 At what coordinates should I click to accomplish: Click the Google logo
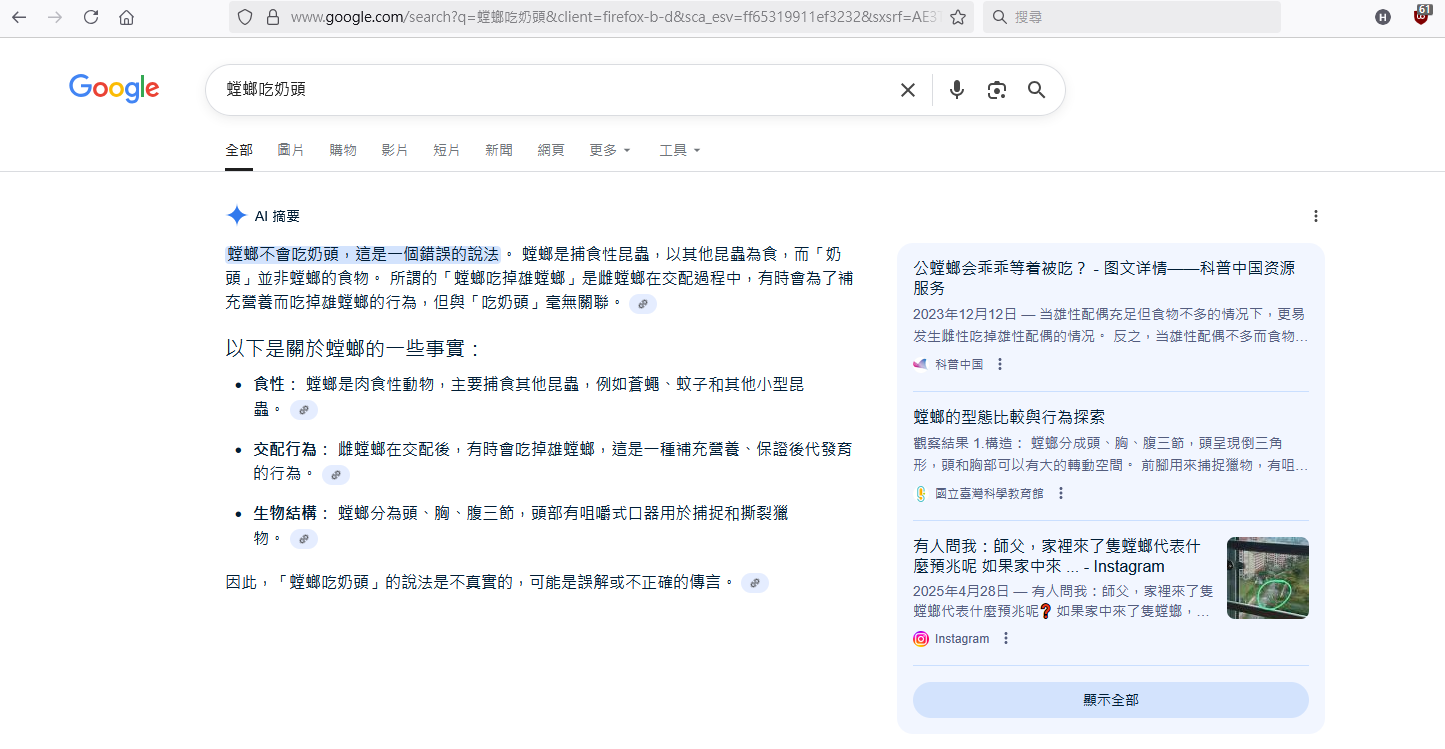[114, 88]
